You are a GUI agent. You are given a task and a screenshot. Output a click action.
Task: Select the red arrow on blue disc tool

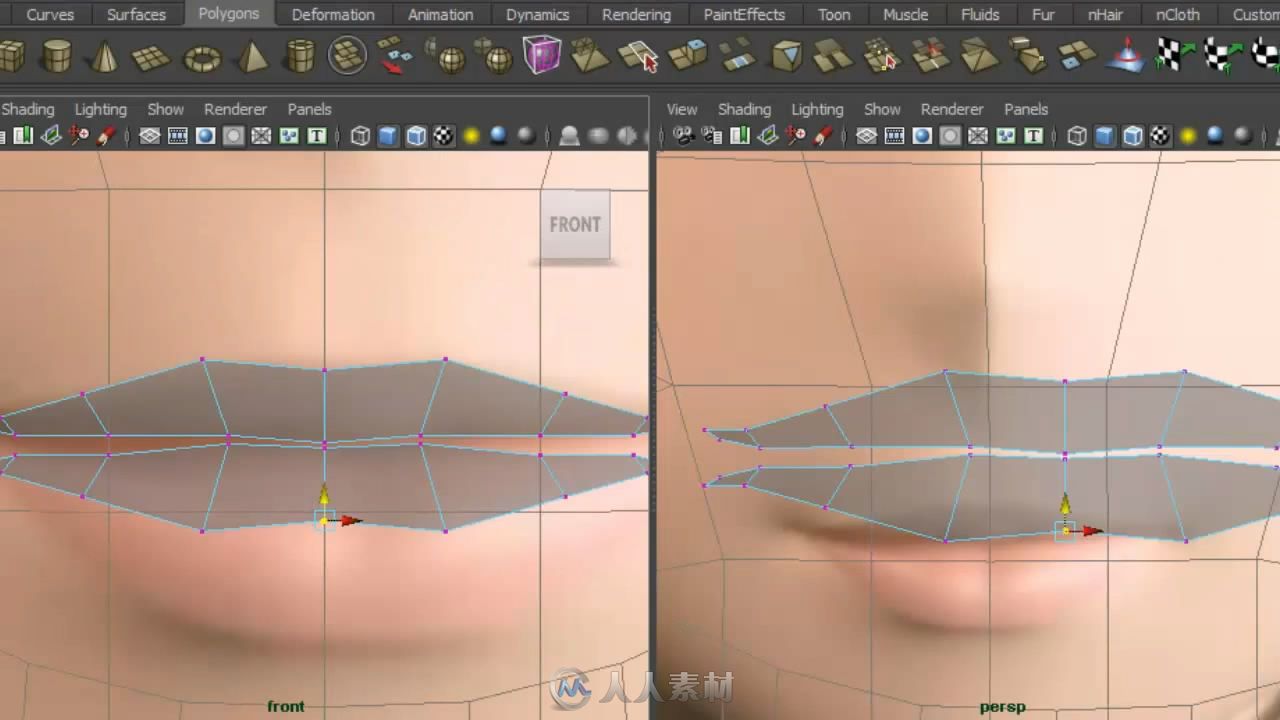pyautogui.click(x=1127, y=56)
